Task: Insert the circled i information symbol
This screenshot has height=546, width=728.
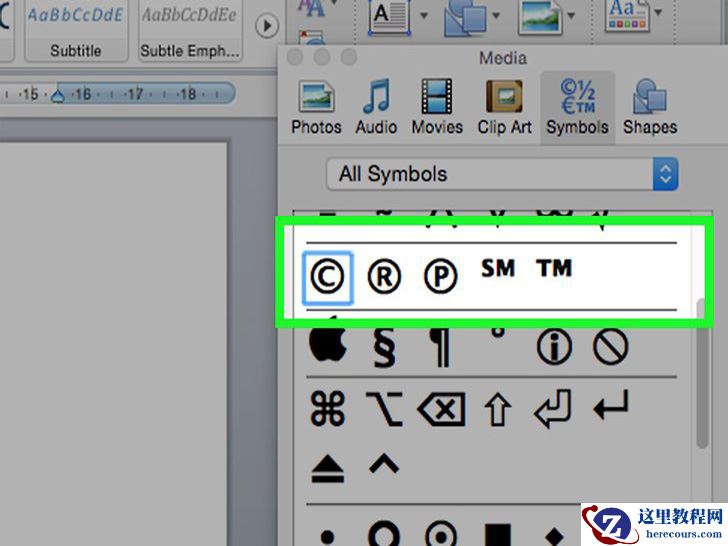Action: pyautogui.click(x=554, y=347)
